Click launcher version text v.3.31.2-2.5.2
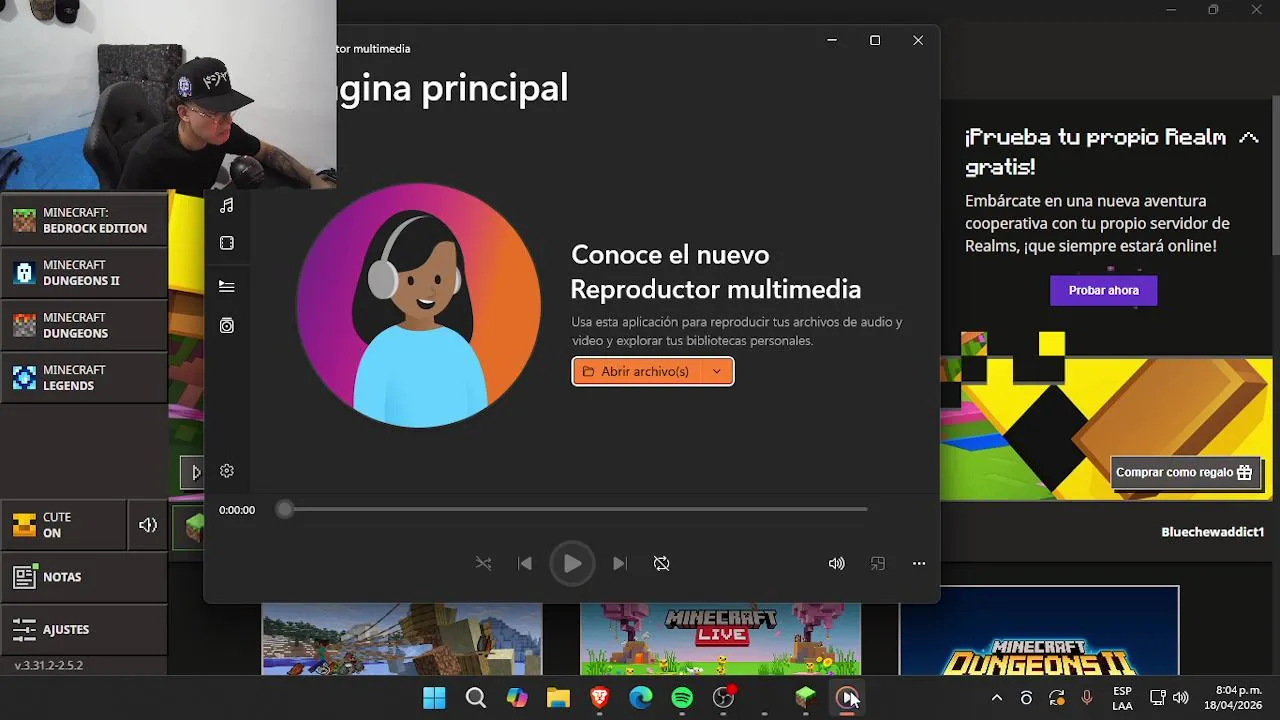 pyautogui.click(x=49, y=665)
